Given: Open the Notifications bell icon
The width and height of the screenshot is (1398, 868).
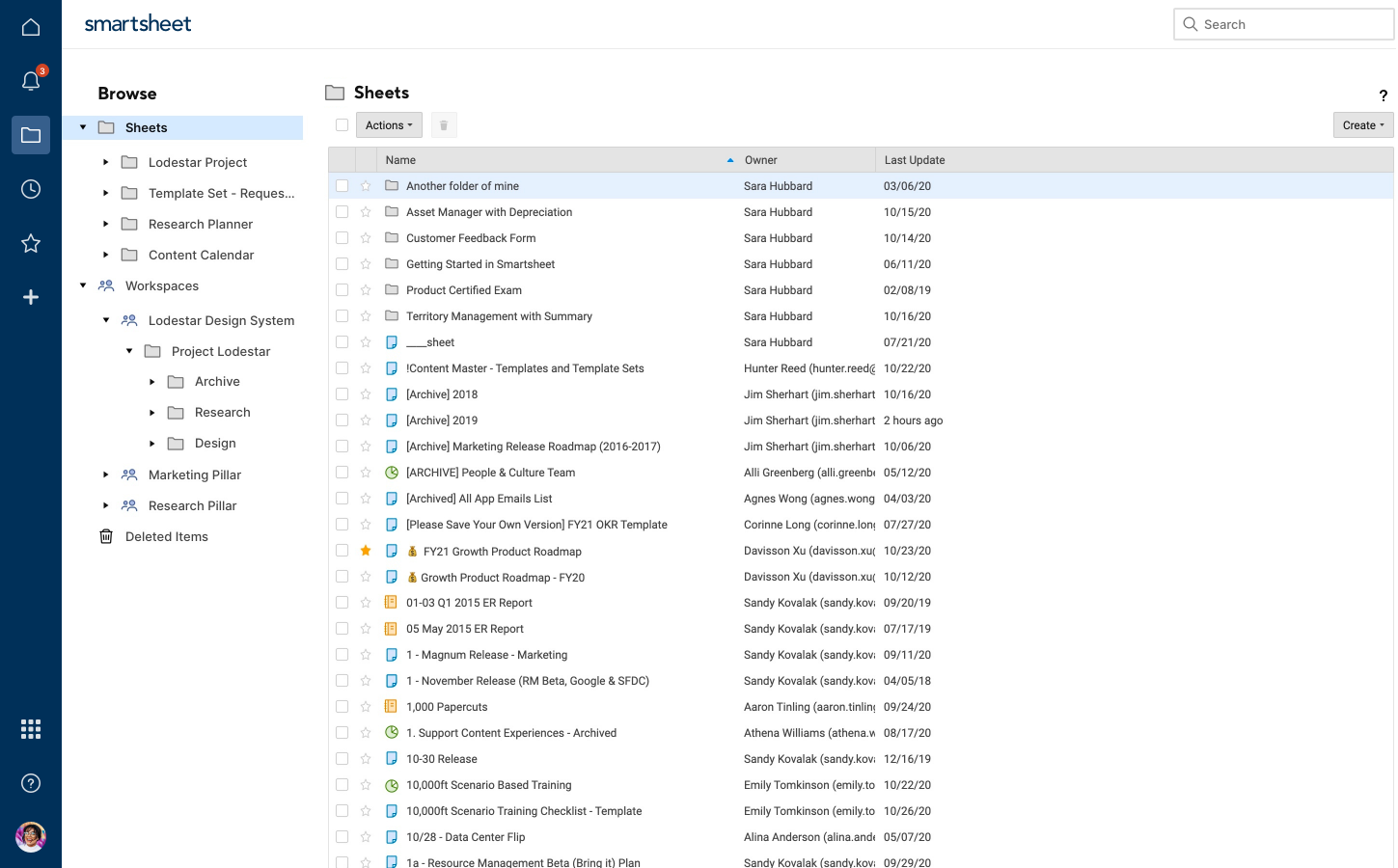Looking at the screenshot, I should (x=31, y=81).
